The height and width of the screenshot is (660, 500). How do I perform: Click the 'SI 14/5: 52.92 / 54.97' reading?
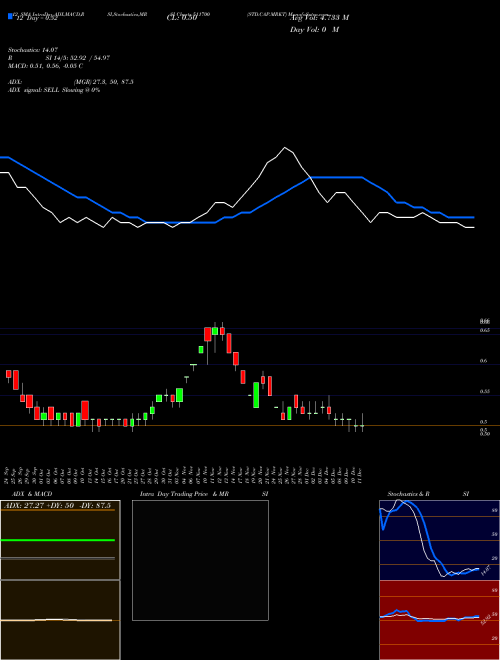[x=77, y=58]
